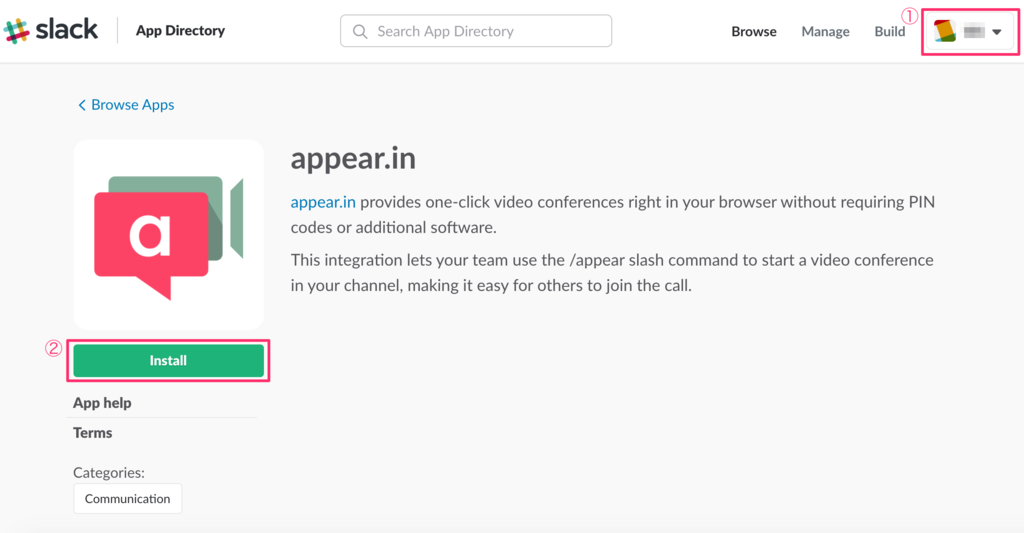Expand the team switcher dropdown arrow
Viewport: 1024px width, 533px height.
(997, 32)
